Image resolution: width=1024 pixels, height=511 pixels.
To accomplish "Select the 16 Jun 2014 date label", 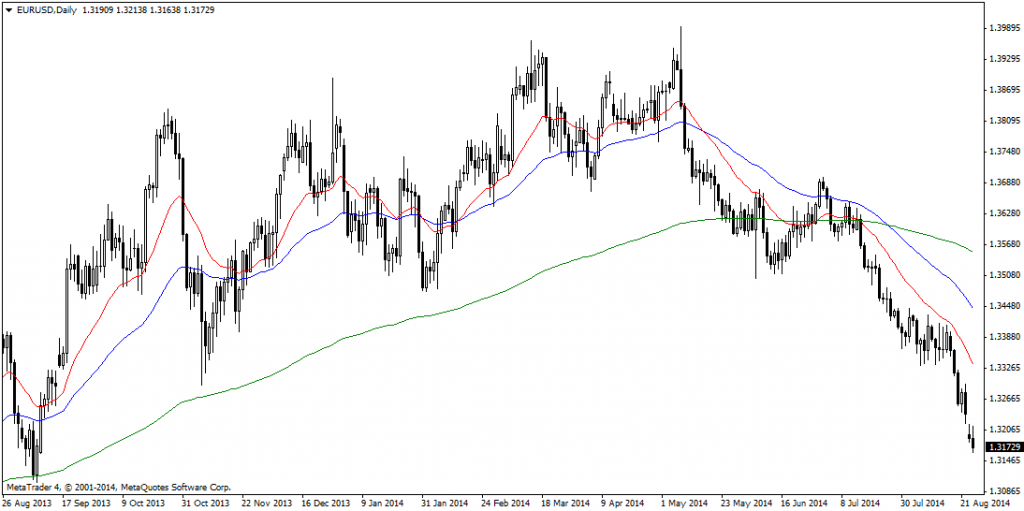I will point(806,502).
